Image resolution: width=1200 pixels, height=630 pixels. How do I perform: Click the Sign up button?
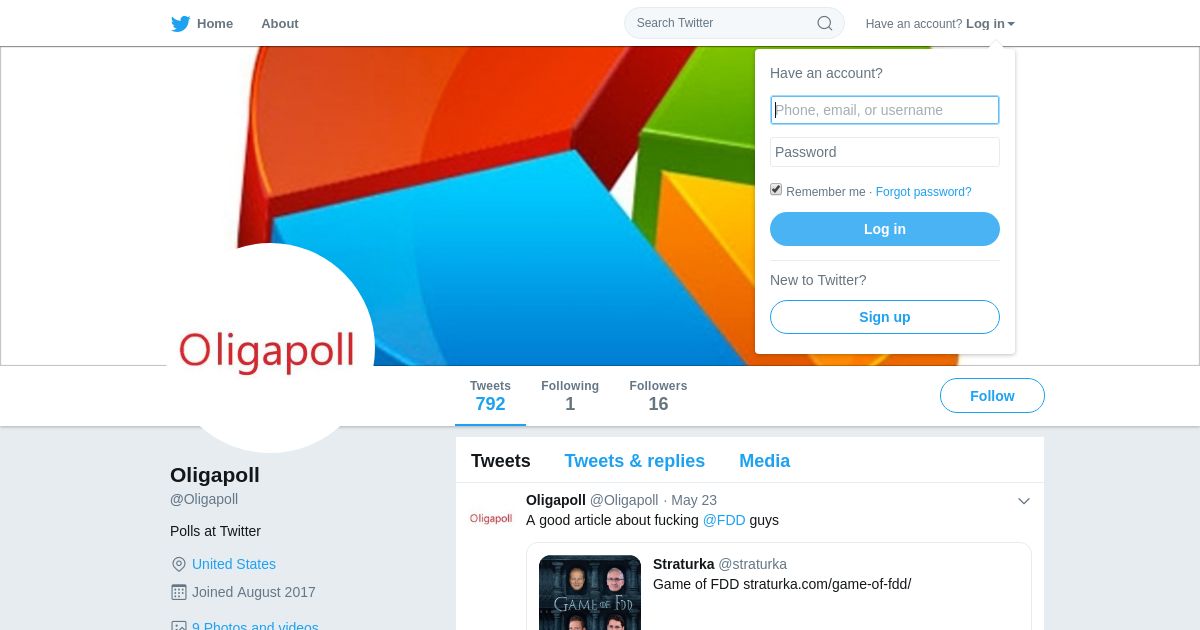coord(885,317)
